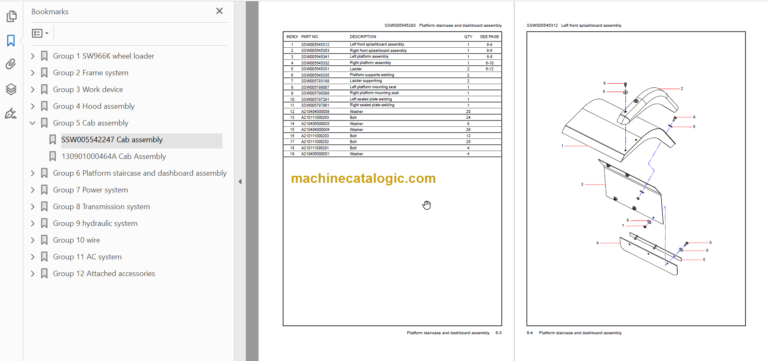Screen dimensions: 768x361
Task: Click the Platform supports welding row
Action: point(392,75)
